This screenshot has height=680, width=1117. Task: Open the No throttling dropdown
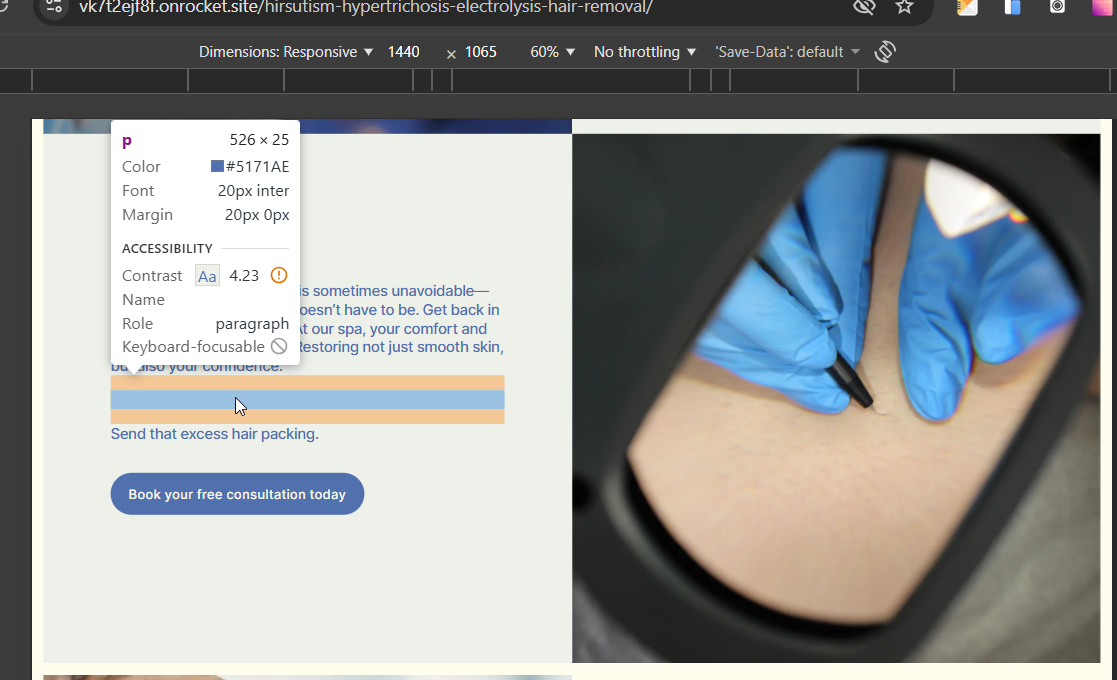coord(645,52)
